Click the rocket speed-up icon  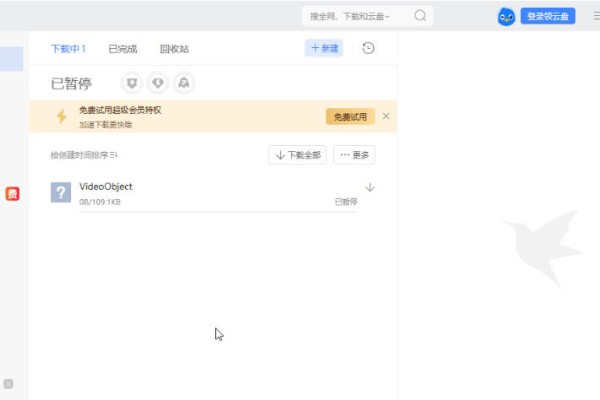point(184,83)
